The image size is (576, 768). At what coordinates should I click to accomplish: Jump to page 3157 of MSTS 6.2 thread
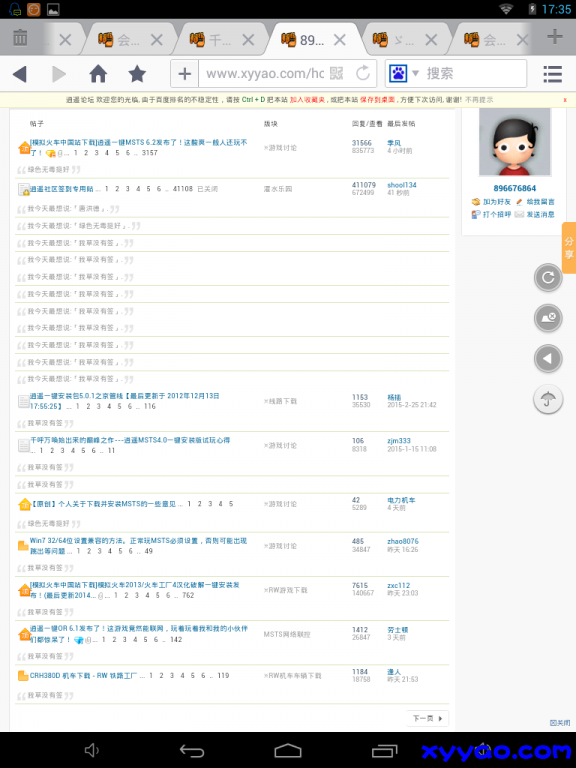[x=150, y=153]
